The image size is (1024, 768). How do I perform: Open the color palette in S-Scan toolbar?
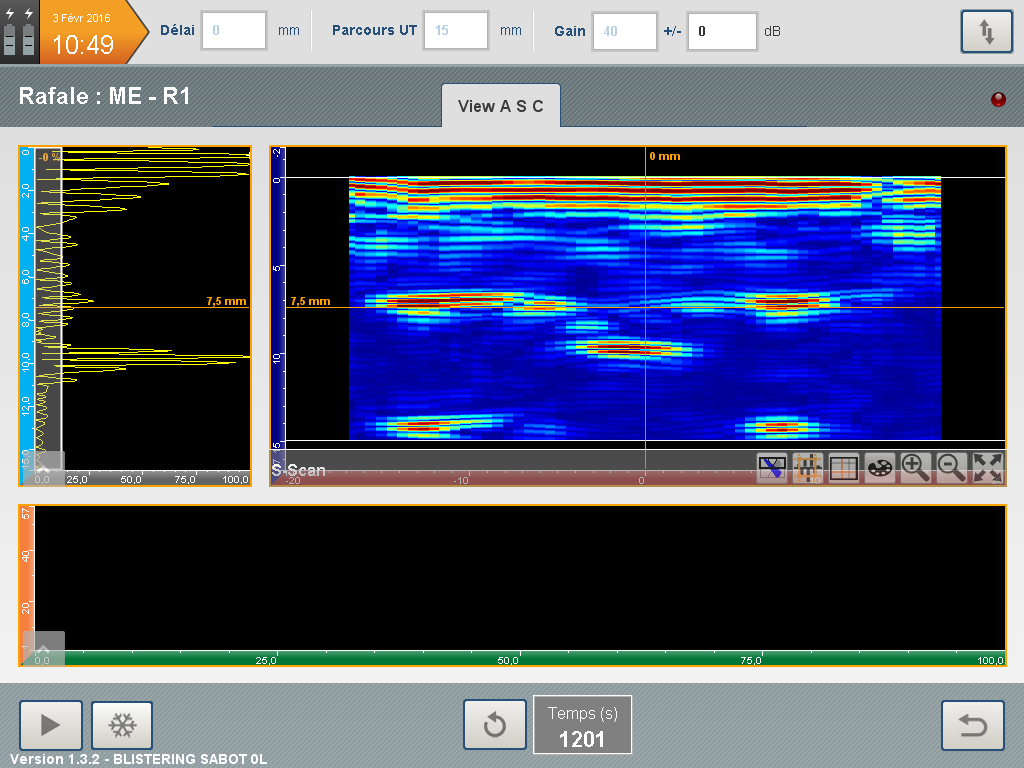coord(880,468)
